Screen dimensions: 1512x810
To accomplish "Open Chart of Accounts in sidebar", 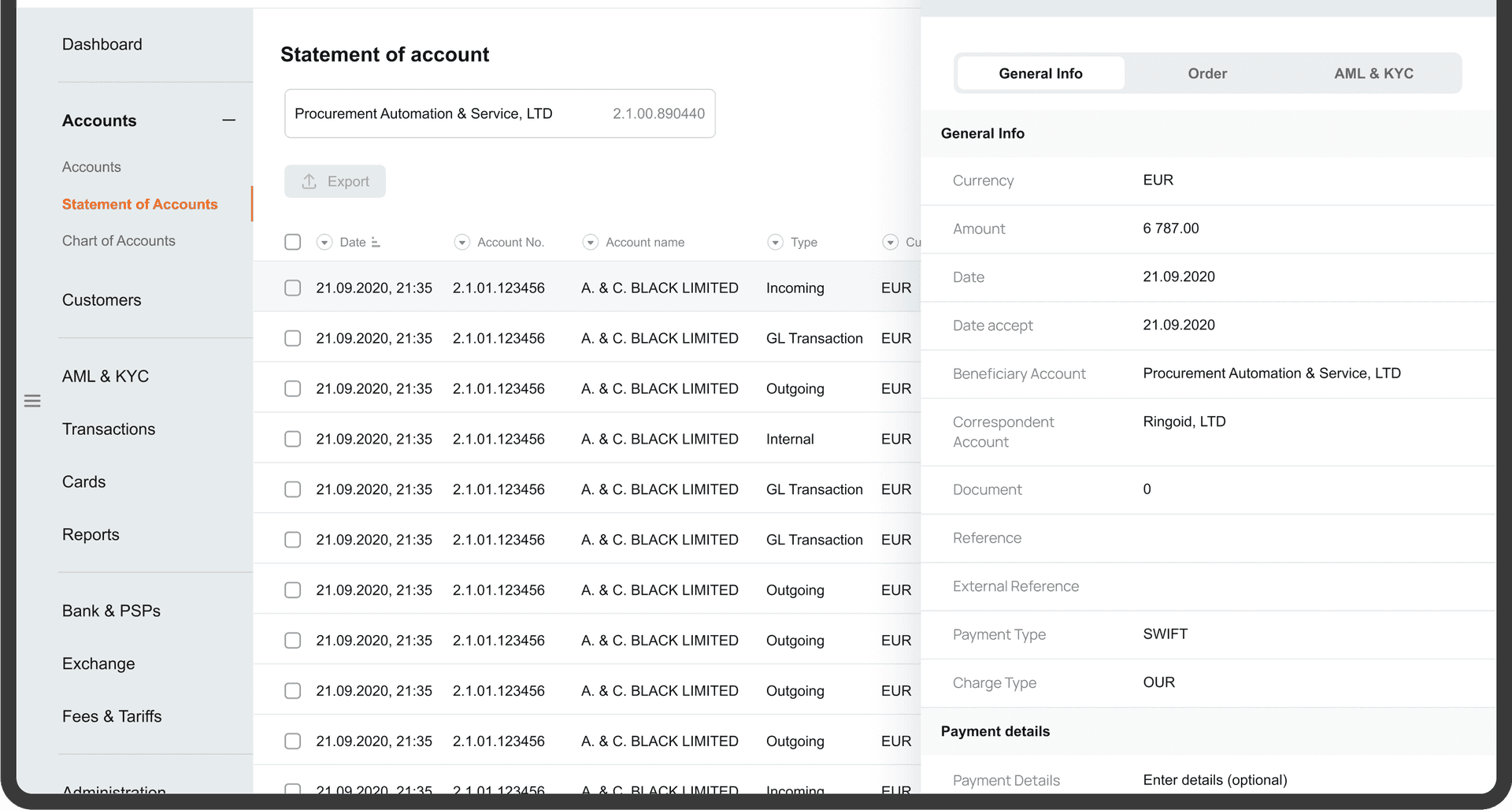I will click(119, 241).
